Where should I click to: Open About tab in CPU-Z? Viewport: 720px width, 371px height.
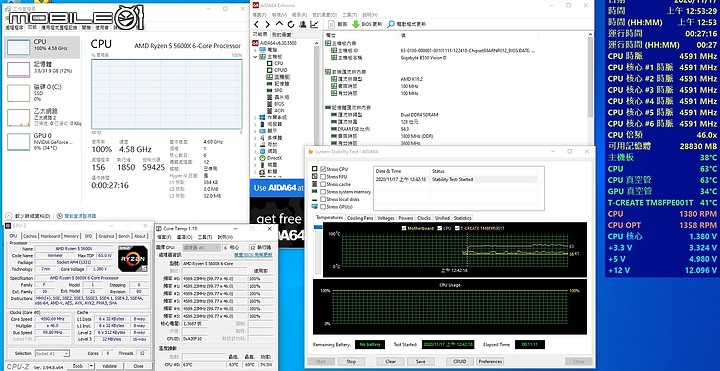point(140,236)
